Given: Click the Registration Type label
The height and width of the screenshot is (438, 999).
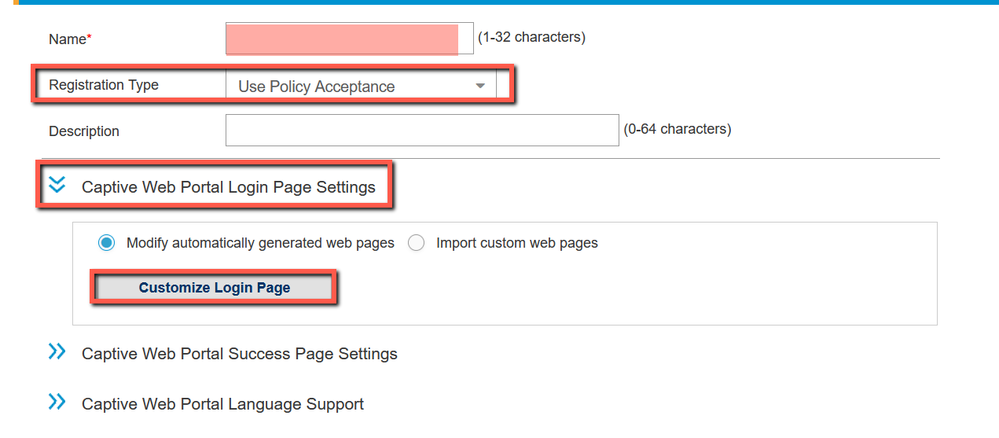Looking at the screenshot, I should tap(104, 85).
